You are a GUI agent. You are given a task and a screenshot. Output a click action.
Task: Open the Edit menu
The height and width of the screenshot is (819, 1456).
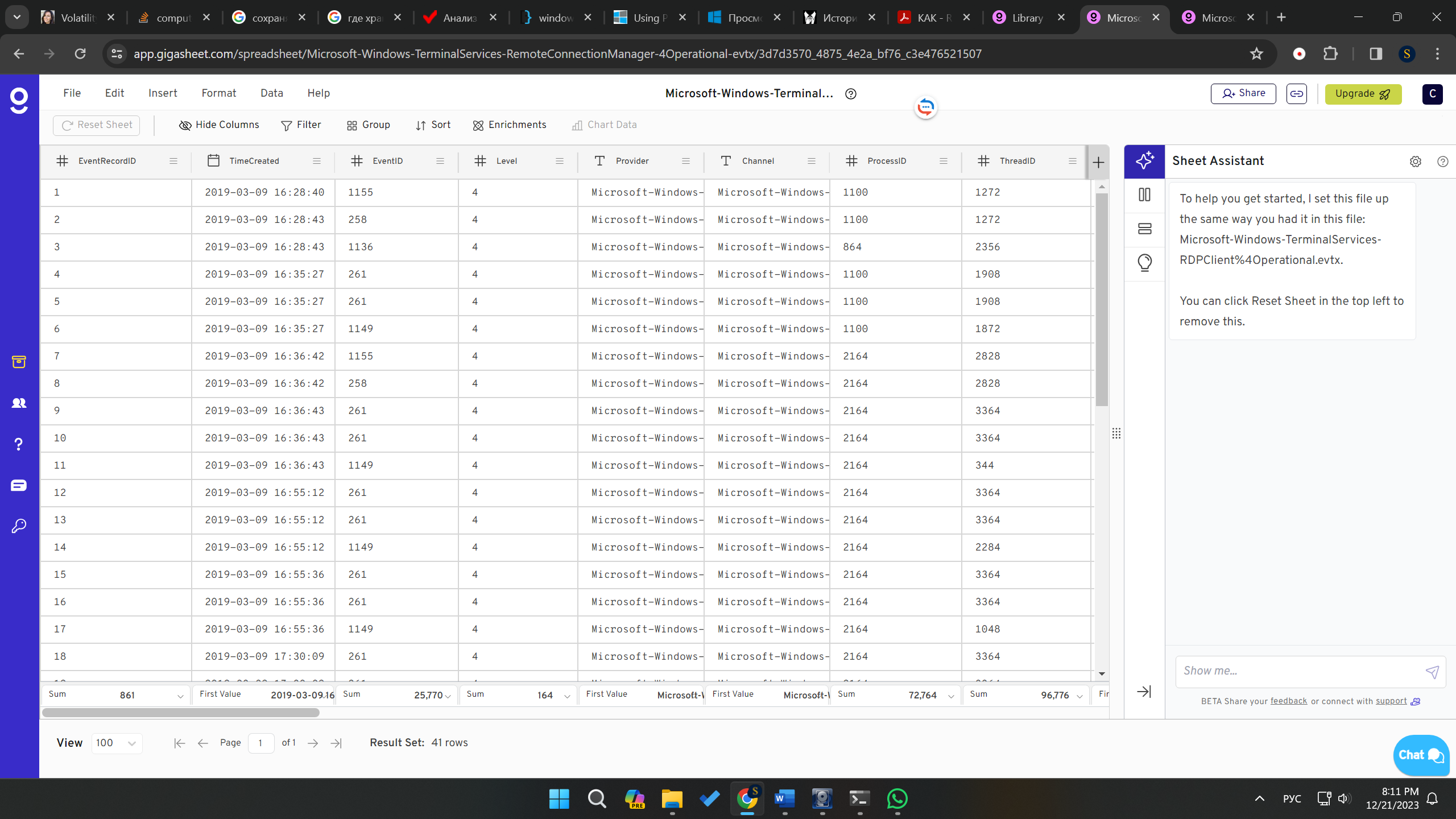[114, 93]
